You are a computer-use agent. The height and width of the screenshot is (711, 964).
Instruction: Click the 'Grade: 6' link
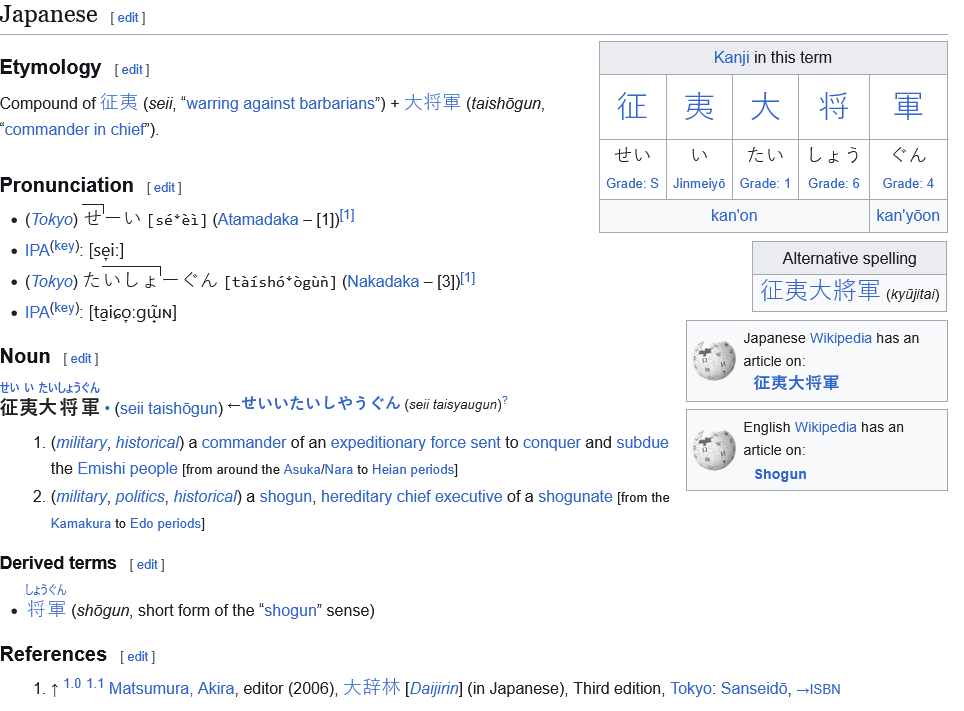(x=834, y=183)
